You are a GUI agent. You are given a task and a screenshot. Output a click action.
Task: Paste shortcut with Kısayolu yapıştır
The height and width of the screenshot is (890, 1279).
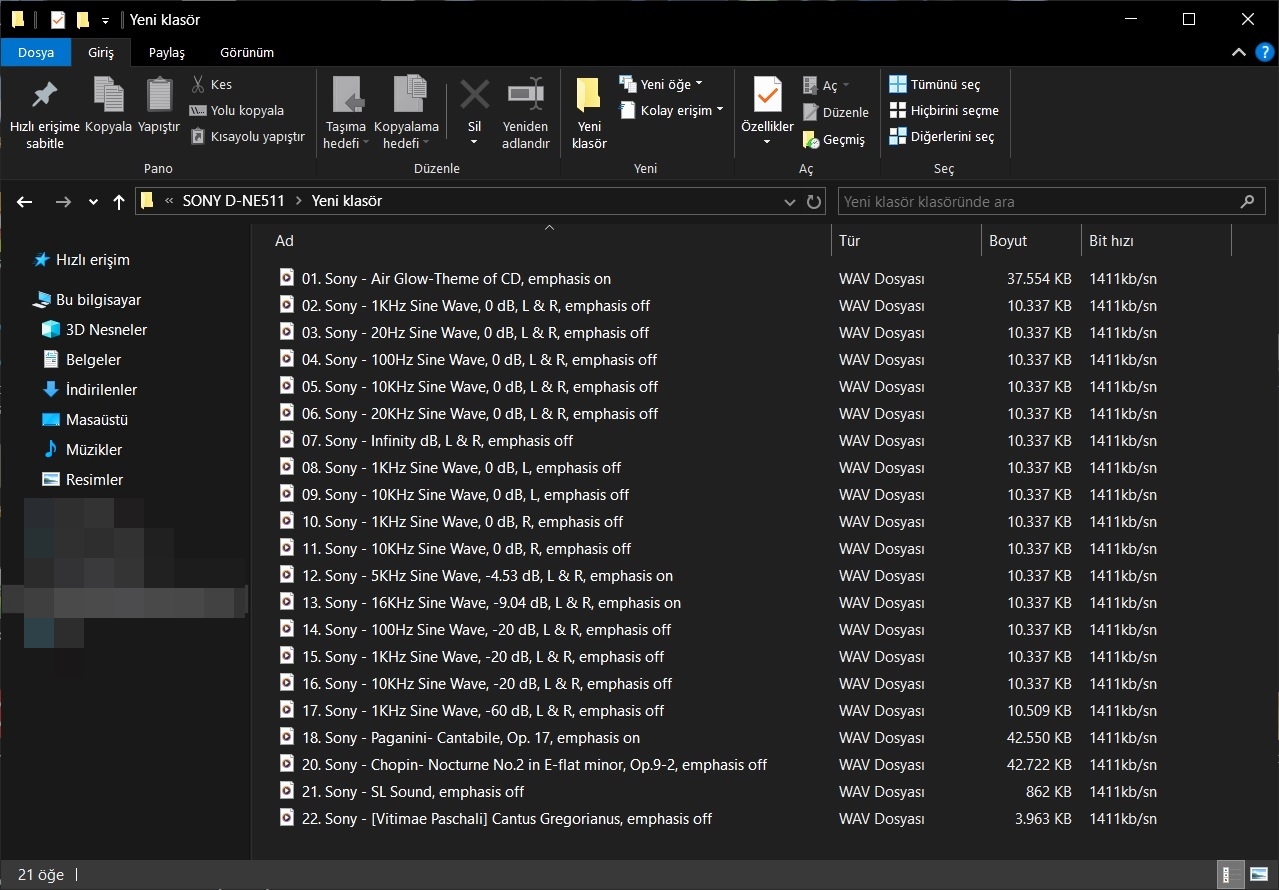click(x=247, y=137)
